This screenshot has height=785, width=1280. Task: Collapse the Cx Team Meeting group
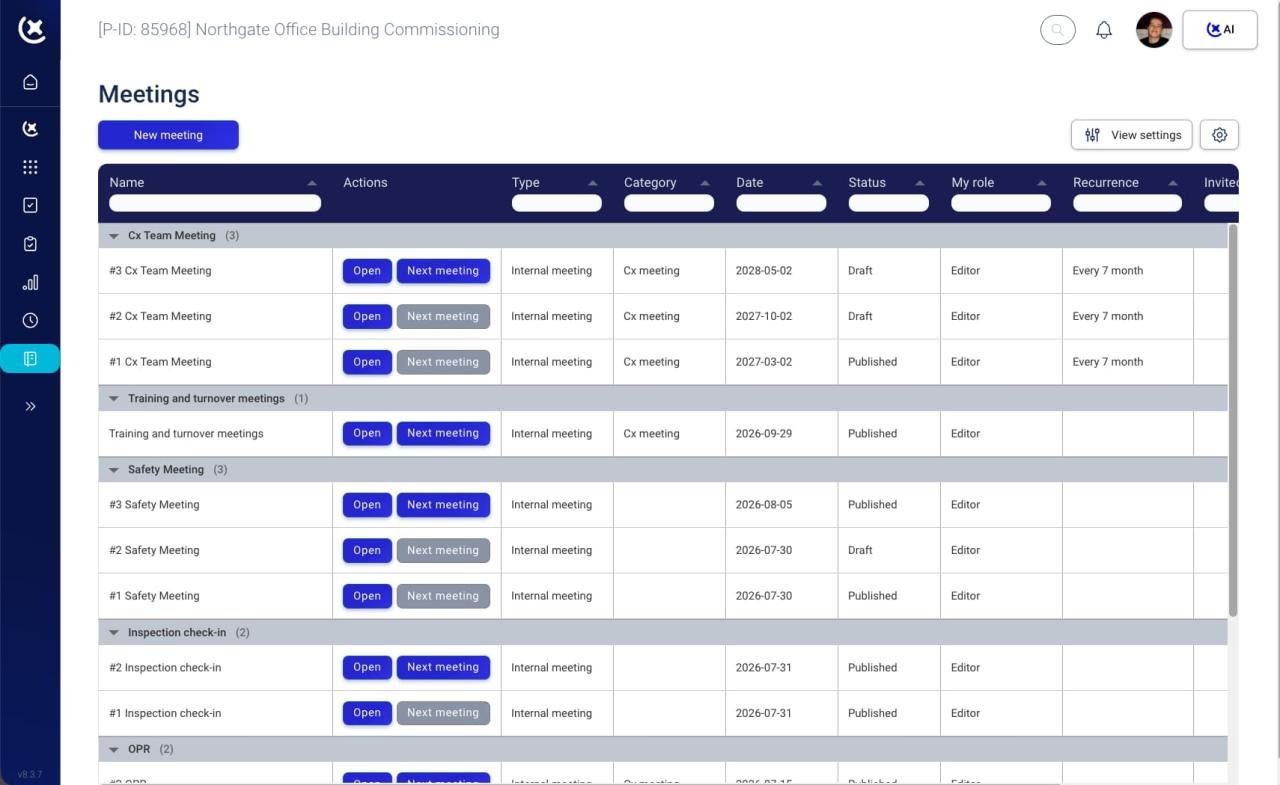114,236
